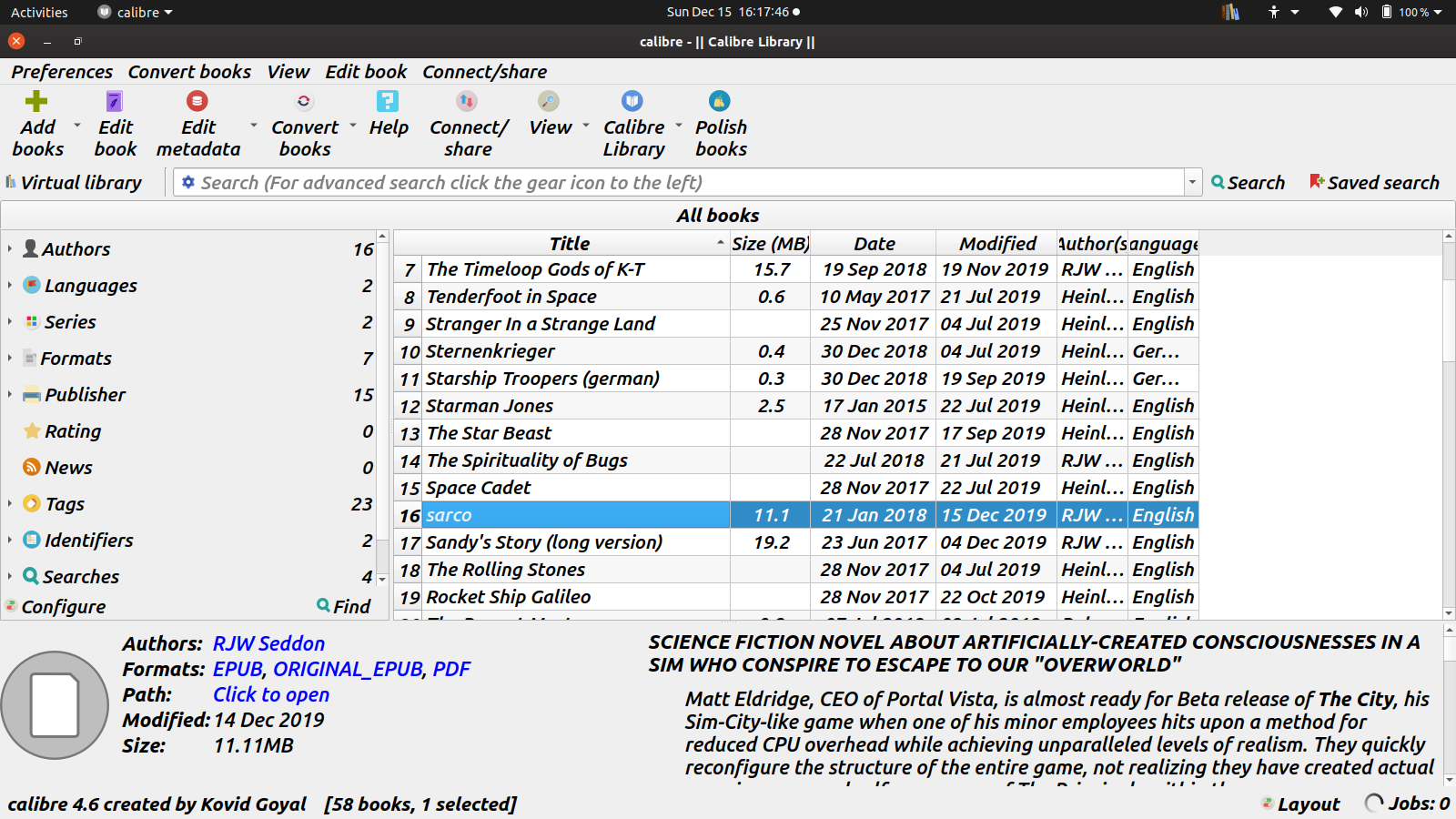Click the Rating star icon
1456x819 pixels.
pos(32,430)
